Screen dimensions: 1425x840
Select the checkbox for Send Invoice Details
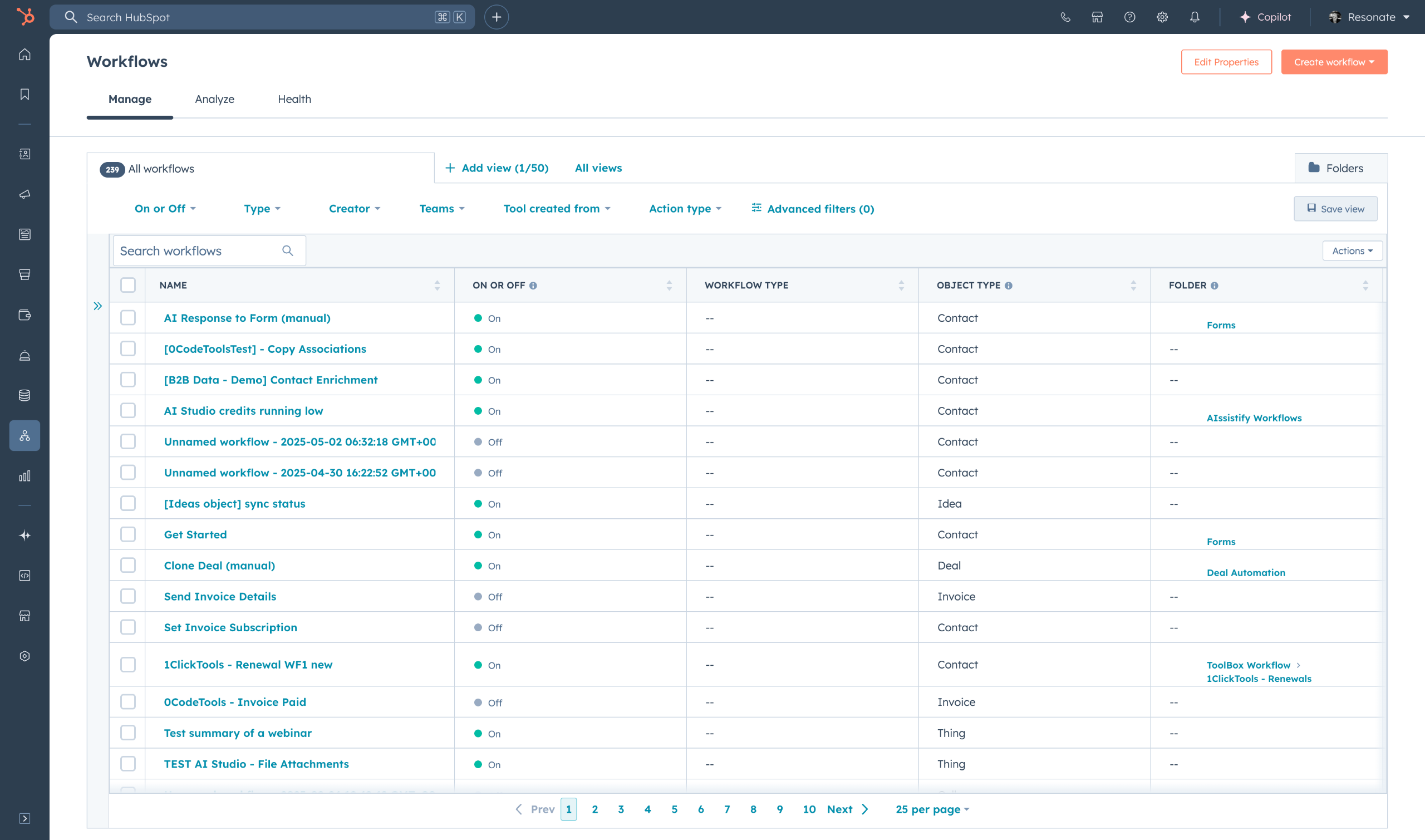128,596
